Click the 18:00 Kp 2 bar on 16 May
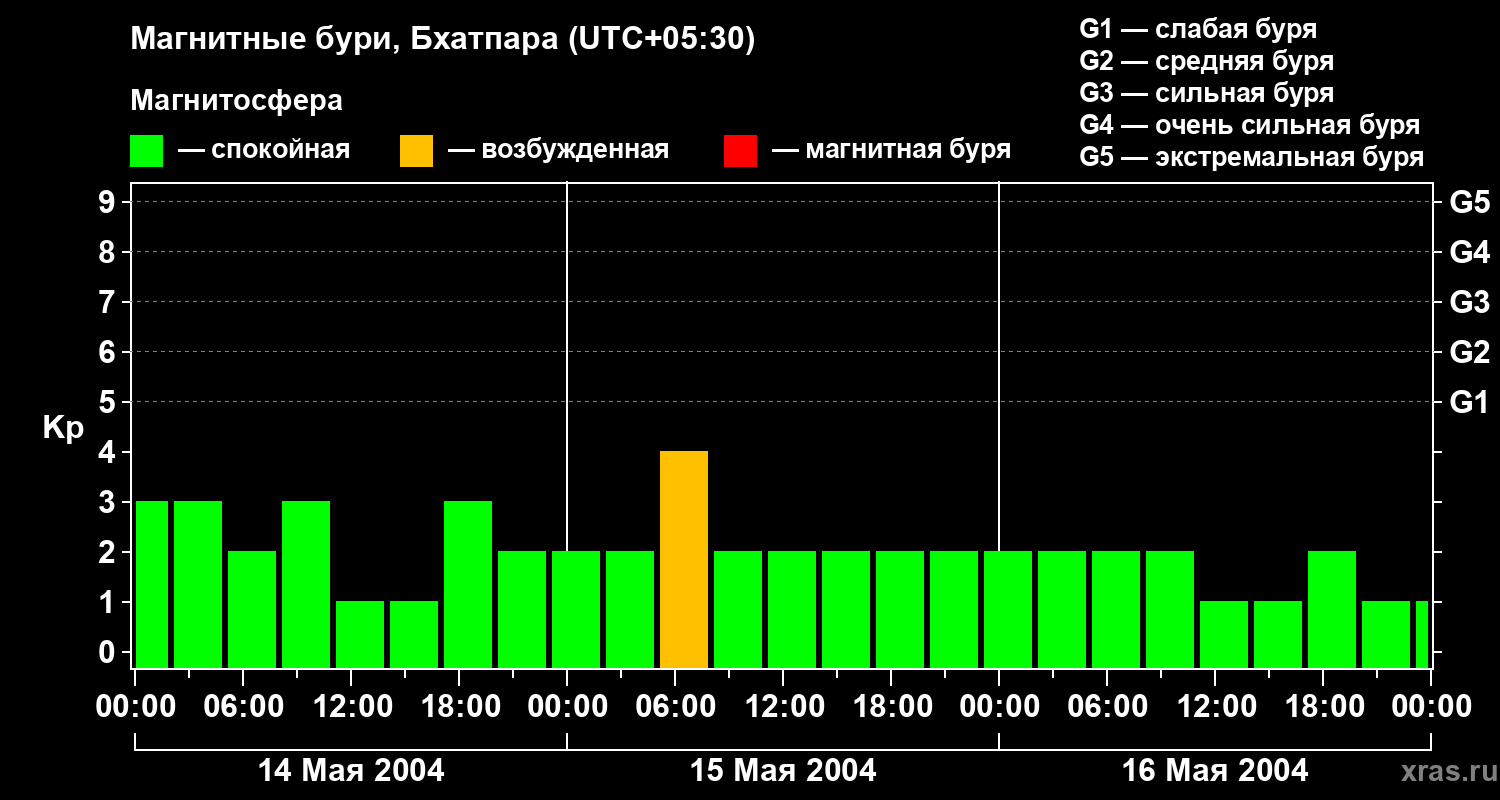Viewport: 1500px width, 800px height. point(1332,609)
